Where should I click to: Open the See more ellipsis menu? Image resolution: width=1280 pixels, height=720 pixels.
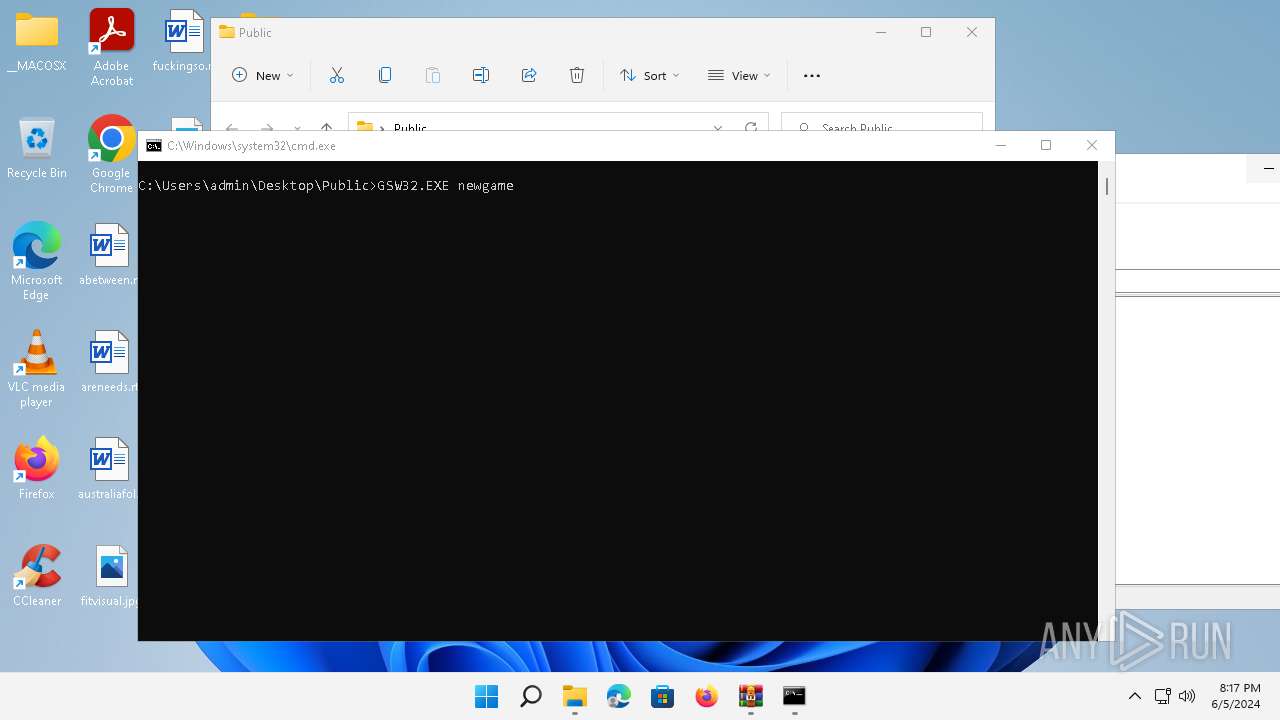[812, 75]
